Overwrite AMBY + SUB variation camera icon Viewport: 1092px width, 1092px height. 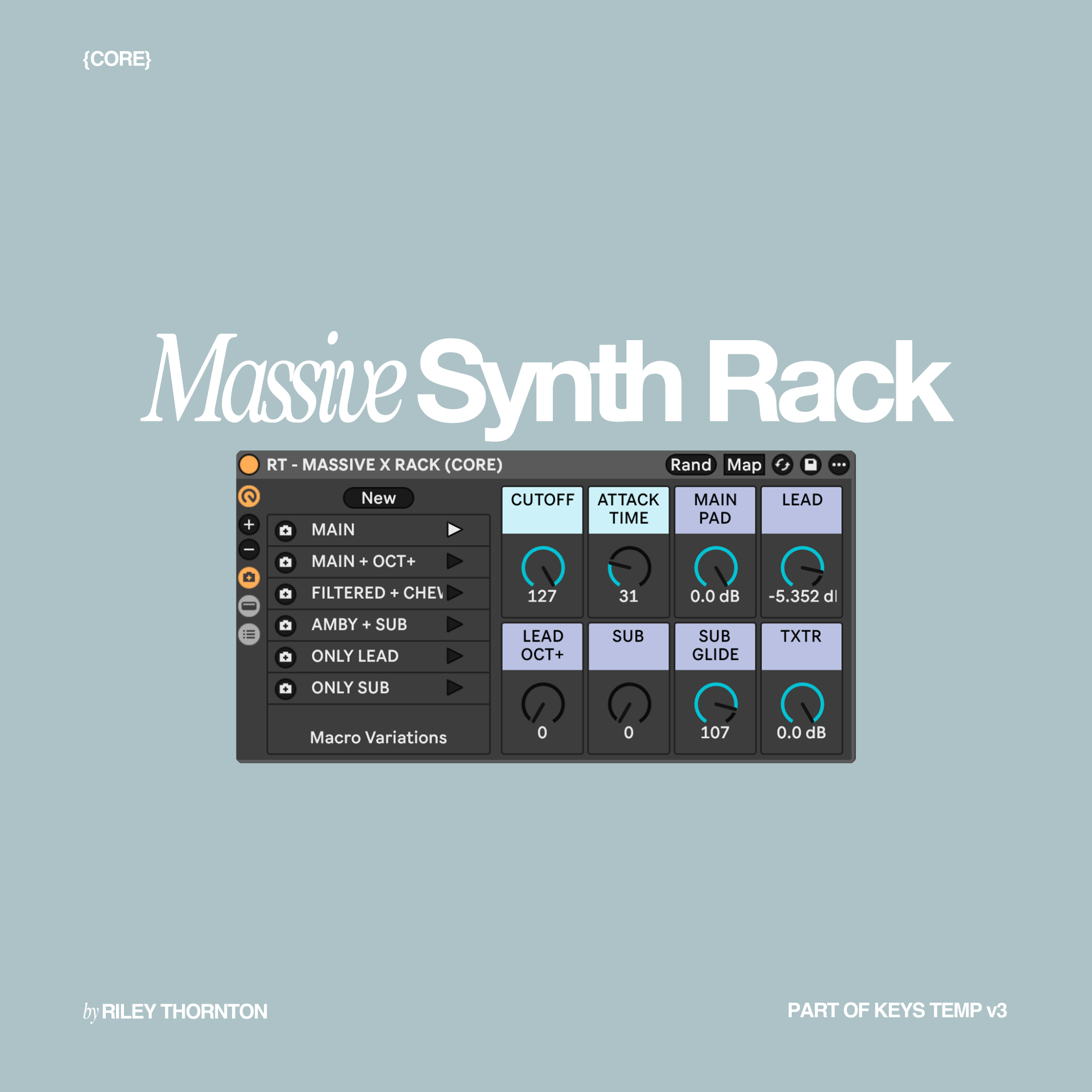coord(286,625)
